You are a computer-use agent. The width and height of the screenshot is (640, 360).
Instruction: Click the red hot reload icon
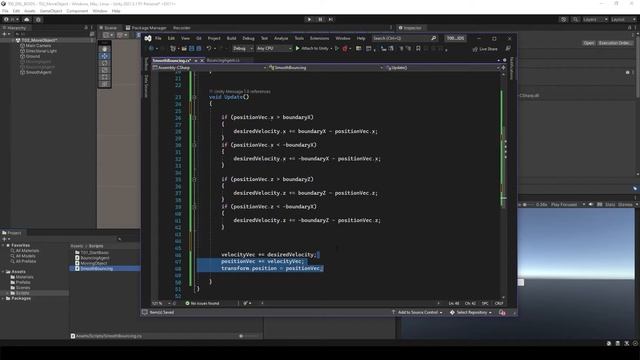tap(345, 49)
